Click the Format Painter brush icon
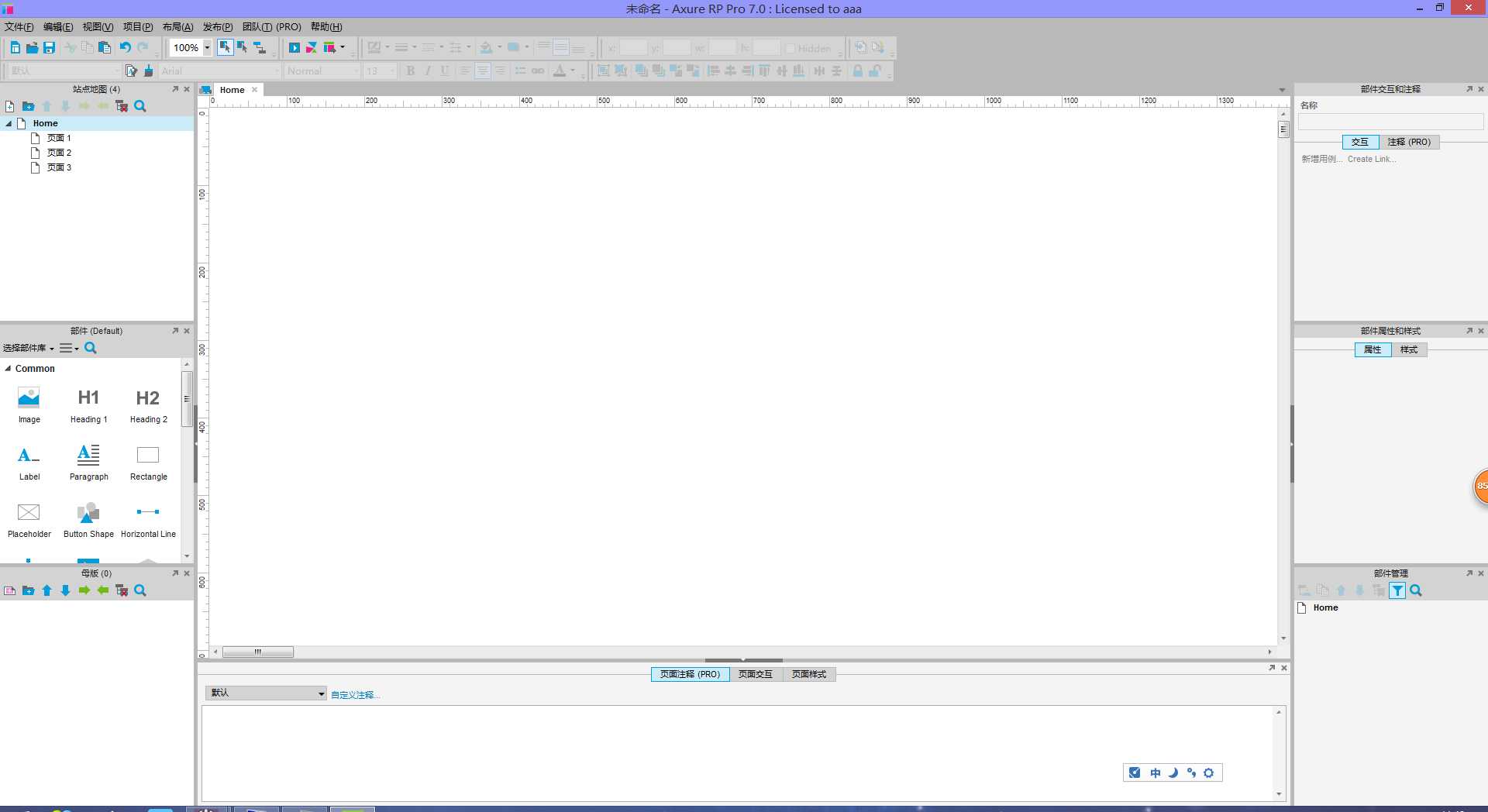This screenshot has width=1488, height=812. 149,71
